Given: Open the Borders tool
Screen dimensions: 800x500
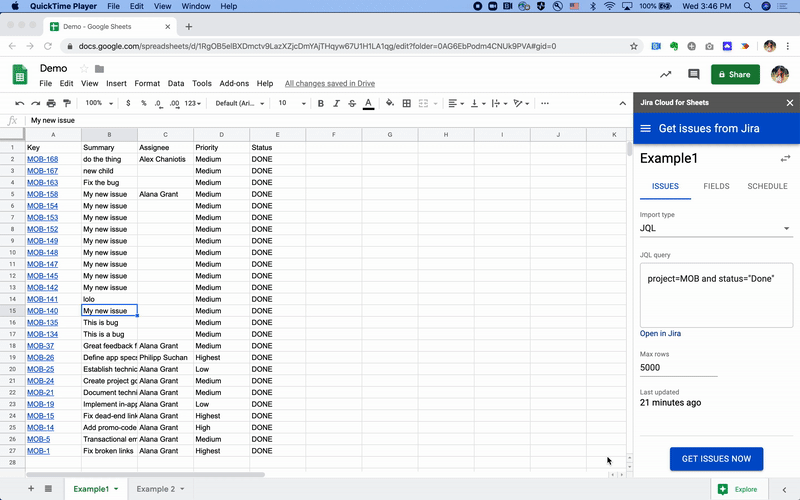Looking at the screenshot, I should (x=407, y=104).
